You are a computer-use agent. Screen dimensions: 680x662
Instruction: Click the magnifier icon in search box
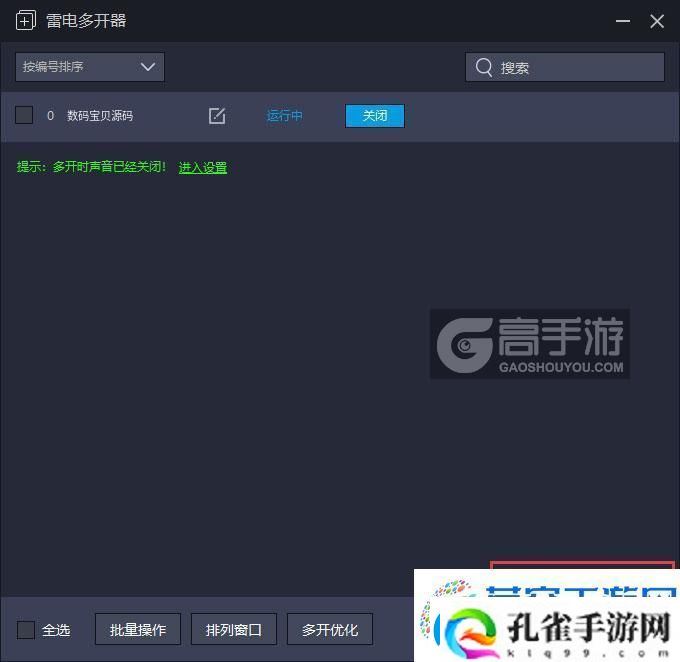(484, 67)
